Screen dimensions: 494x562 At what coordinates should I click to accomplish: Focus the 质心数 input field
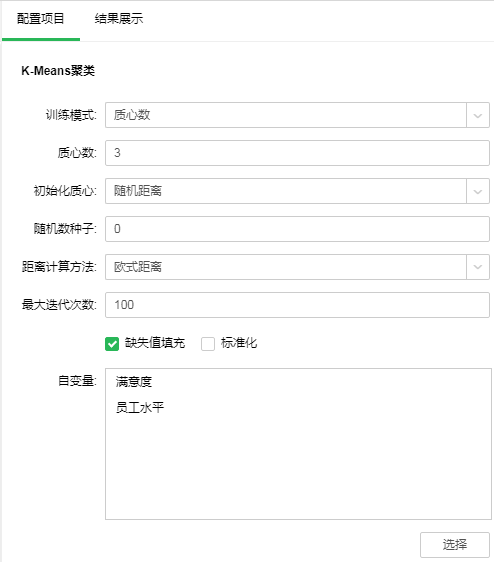(x=297, y=153)
